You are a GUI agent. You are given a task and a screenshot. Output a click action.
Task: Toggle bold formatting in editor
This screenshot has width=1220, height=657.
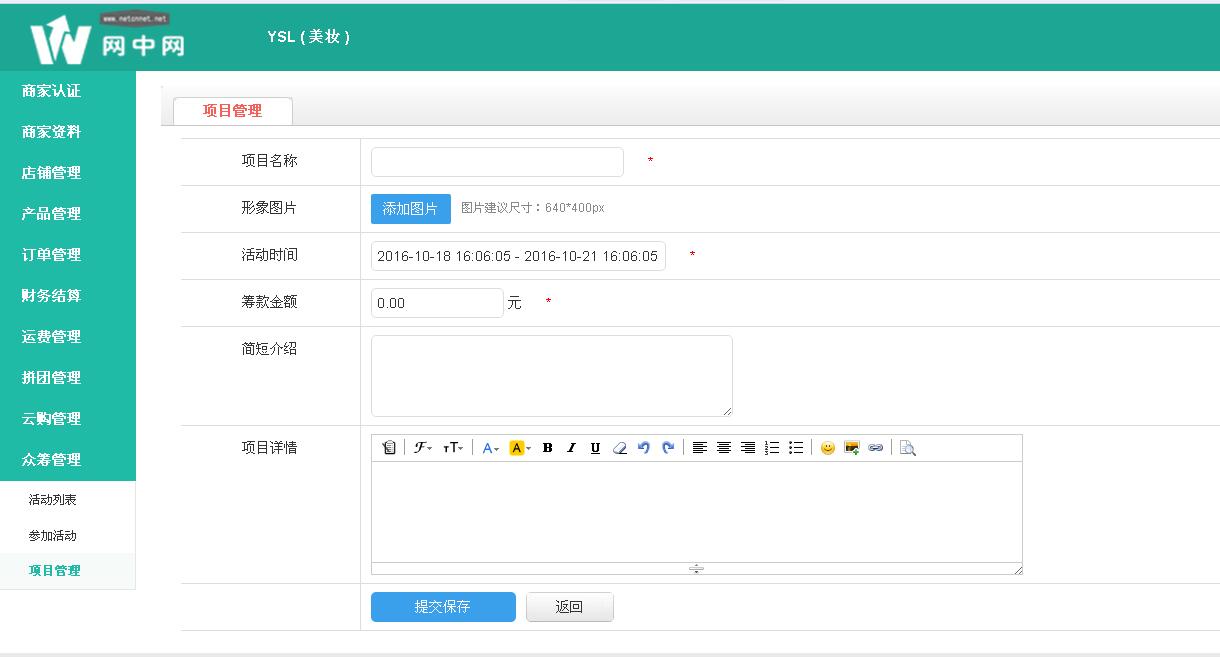point(547,448)
